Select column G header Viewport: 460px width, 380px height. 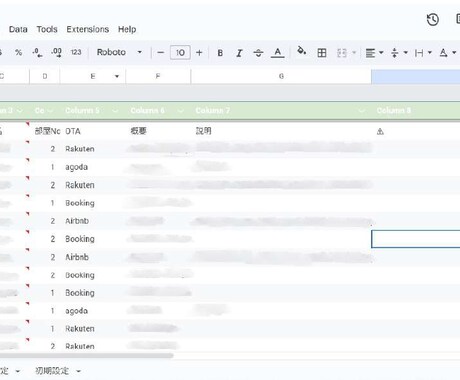tap(281, 76)
